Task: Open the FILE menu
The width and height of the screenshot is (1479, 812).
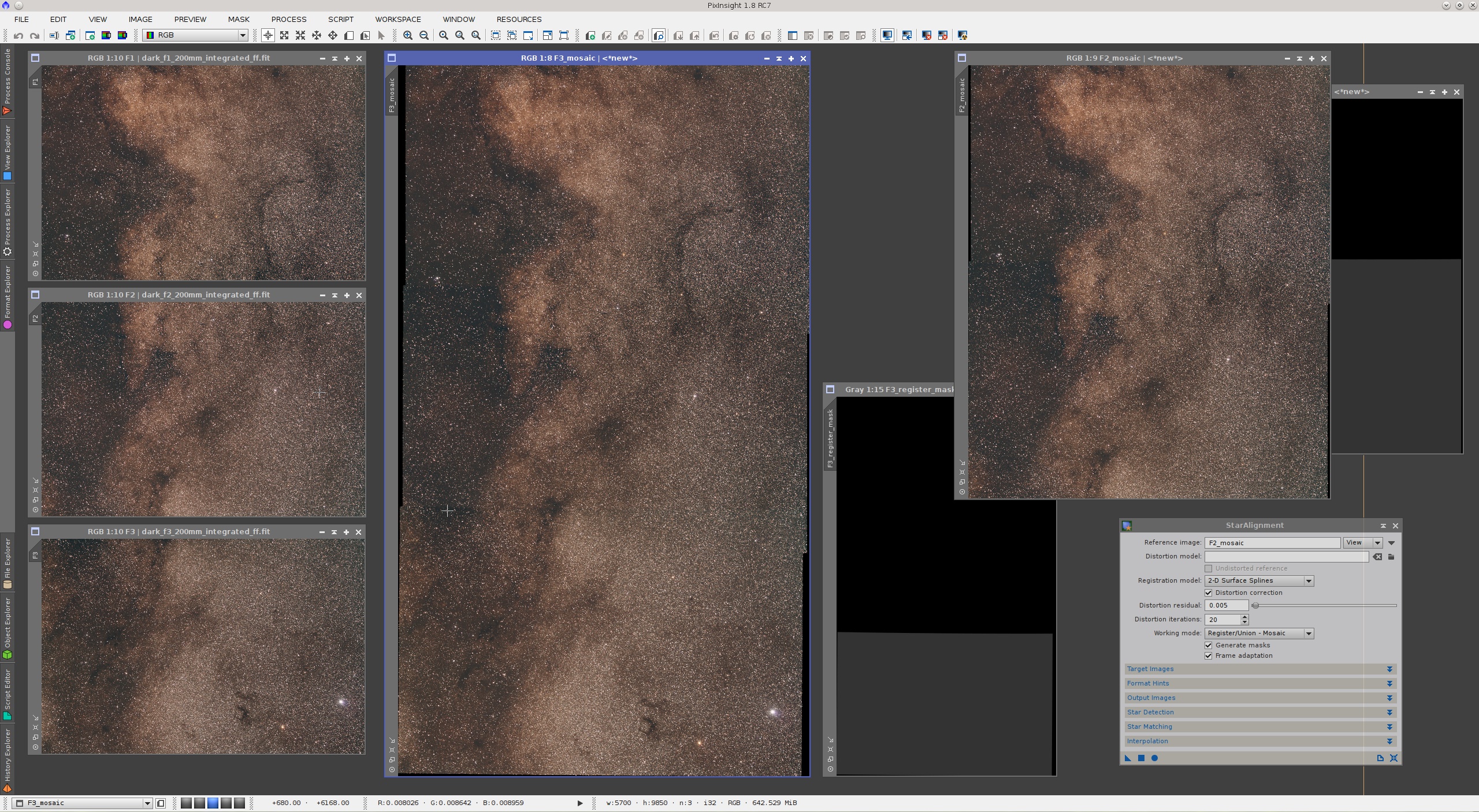Action: click(x=21, y=19)
